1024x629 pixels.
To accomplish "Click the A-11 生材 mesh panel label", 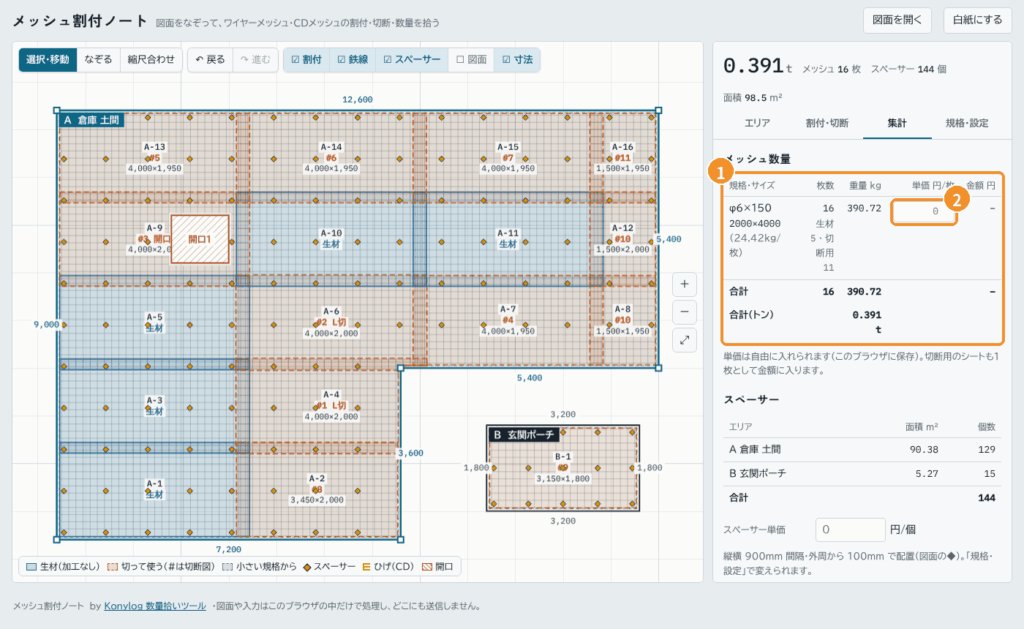I will [x=508, y=238].
